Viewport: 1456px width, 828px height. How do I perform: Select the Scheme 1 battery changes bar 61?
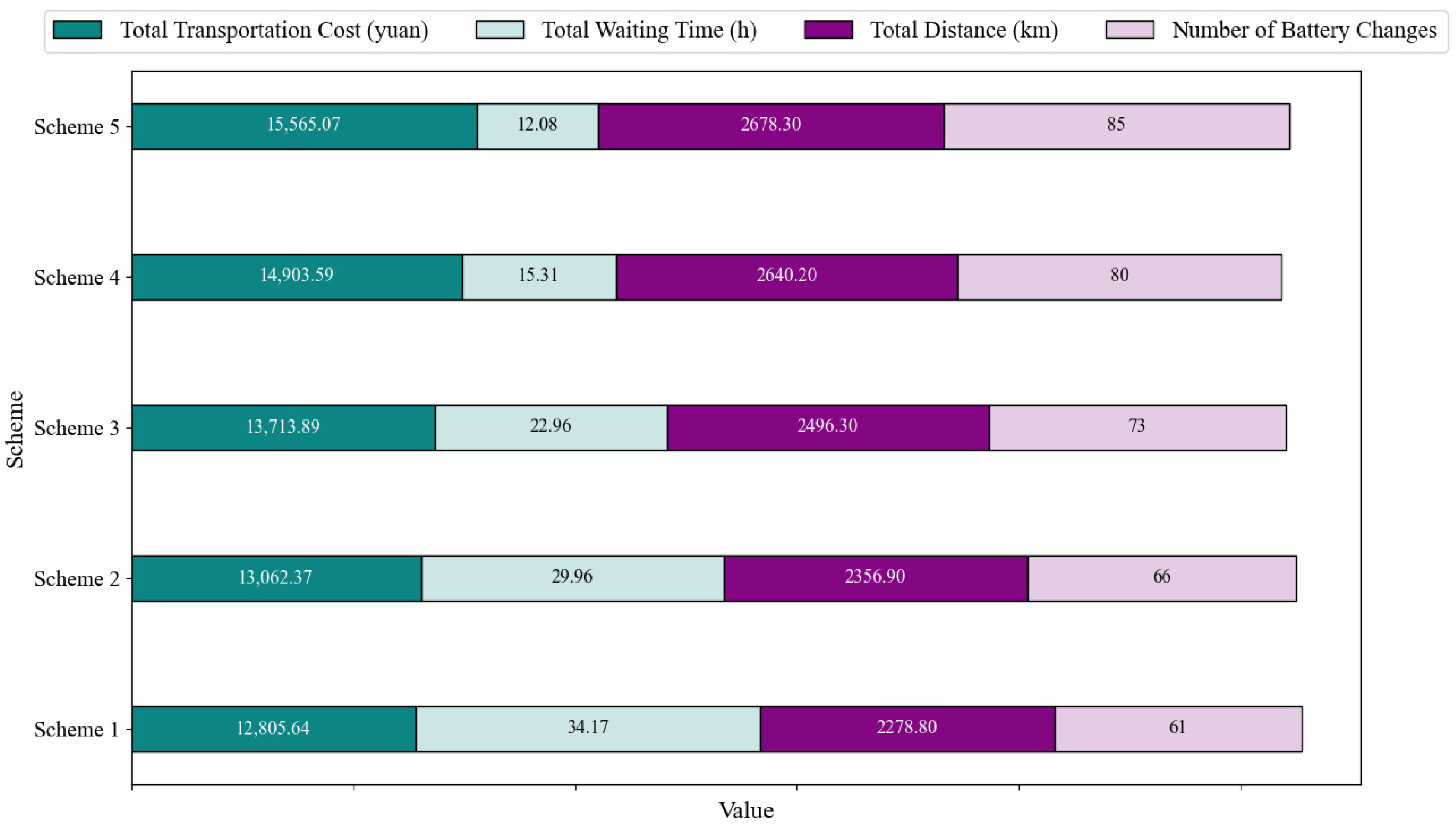coord(1178,729)
